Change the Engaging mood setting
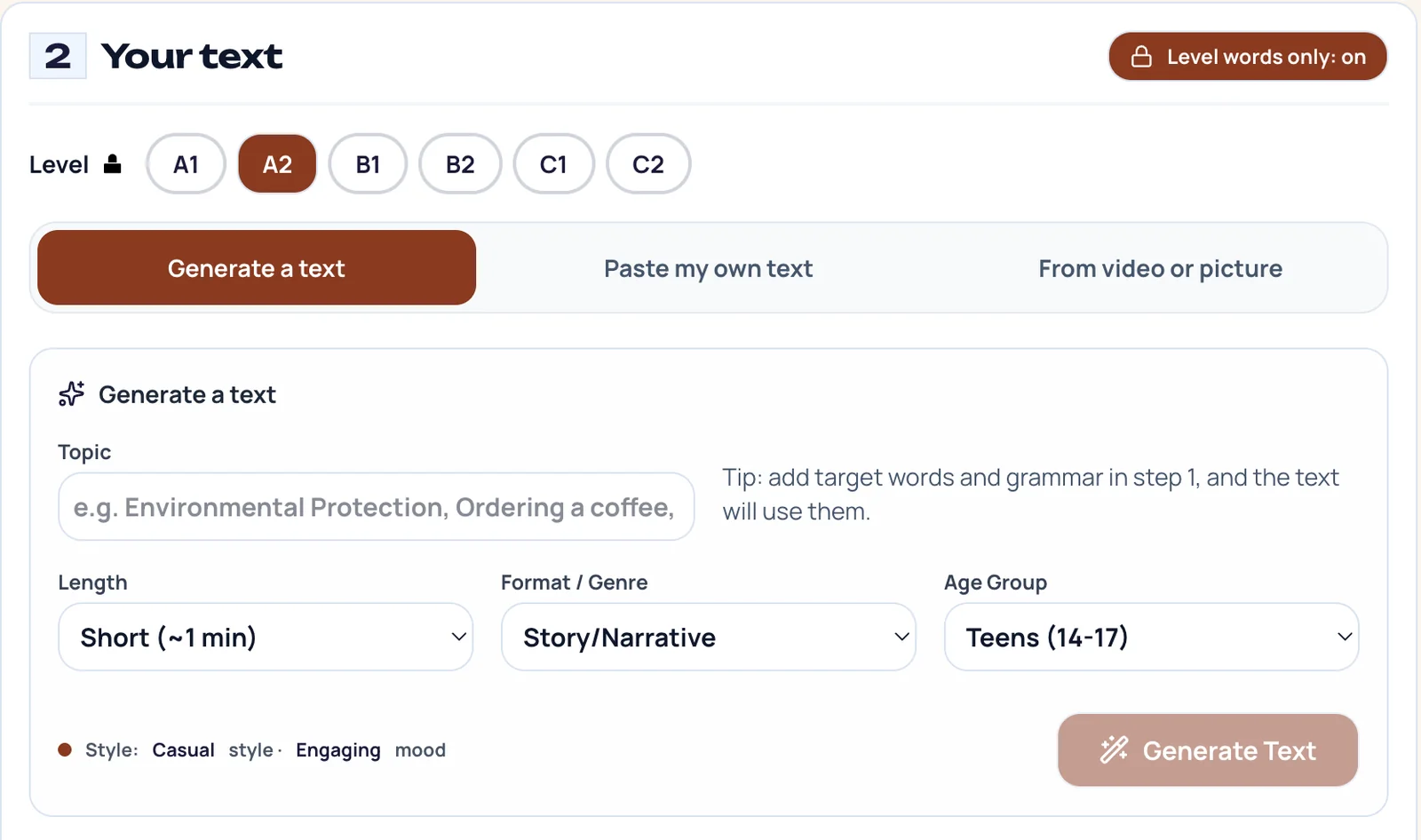Image resolution: width=1421 pixels, height=840 pixels. pyautogui.click(x=338, y=750)
